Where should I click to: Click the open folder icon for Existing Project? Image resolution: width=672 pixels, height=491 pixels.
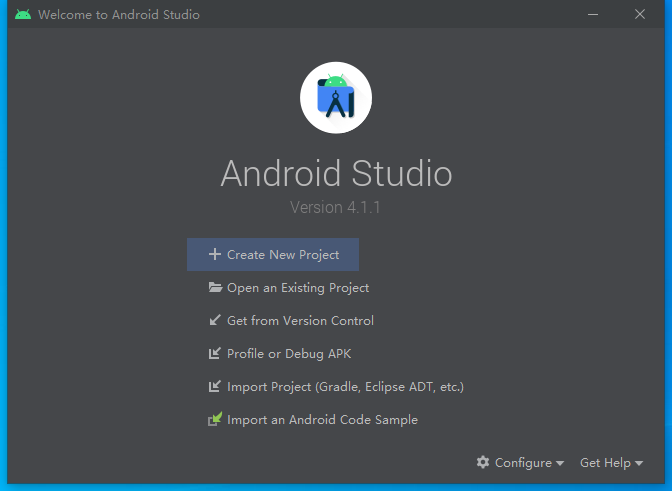pos(215,287)
